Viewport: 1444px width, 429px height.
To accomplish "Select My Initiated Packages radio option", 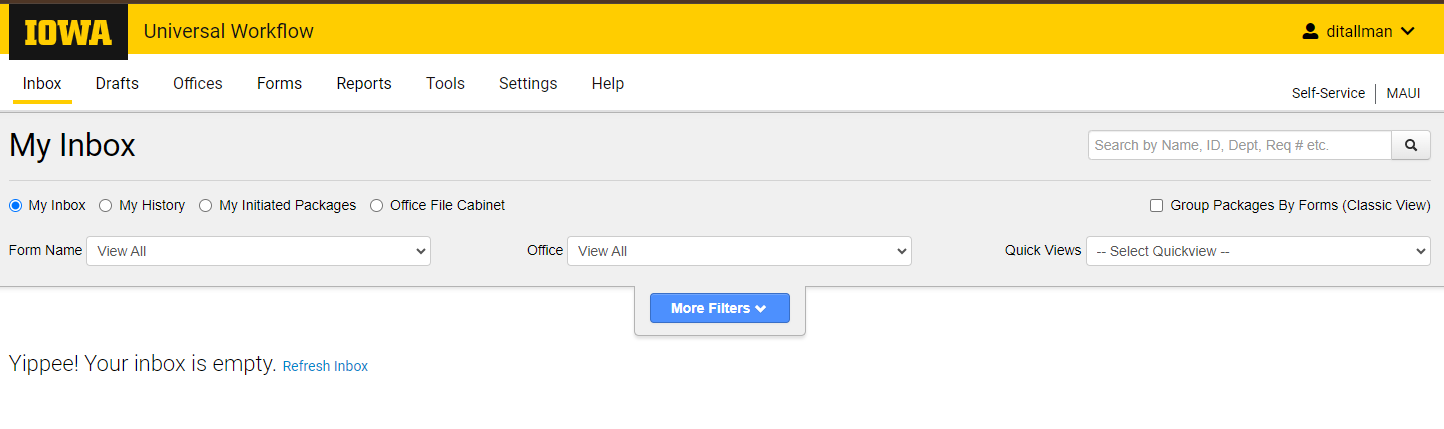I will point(206,206).
